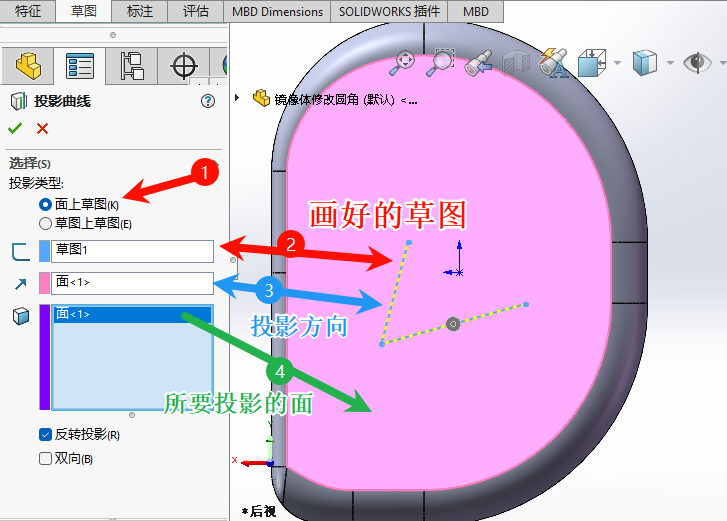Image resolution: width=727 pixels, height=521 pixels.
Task: Open the DimXpertManager crosshair tab
Action: pos(184,66)
